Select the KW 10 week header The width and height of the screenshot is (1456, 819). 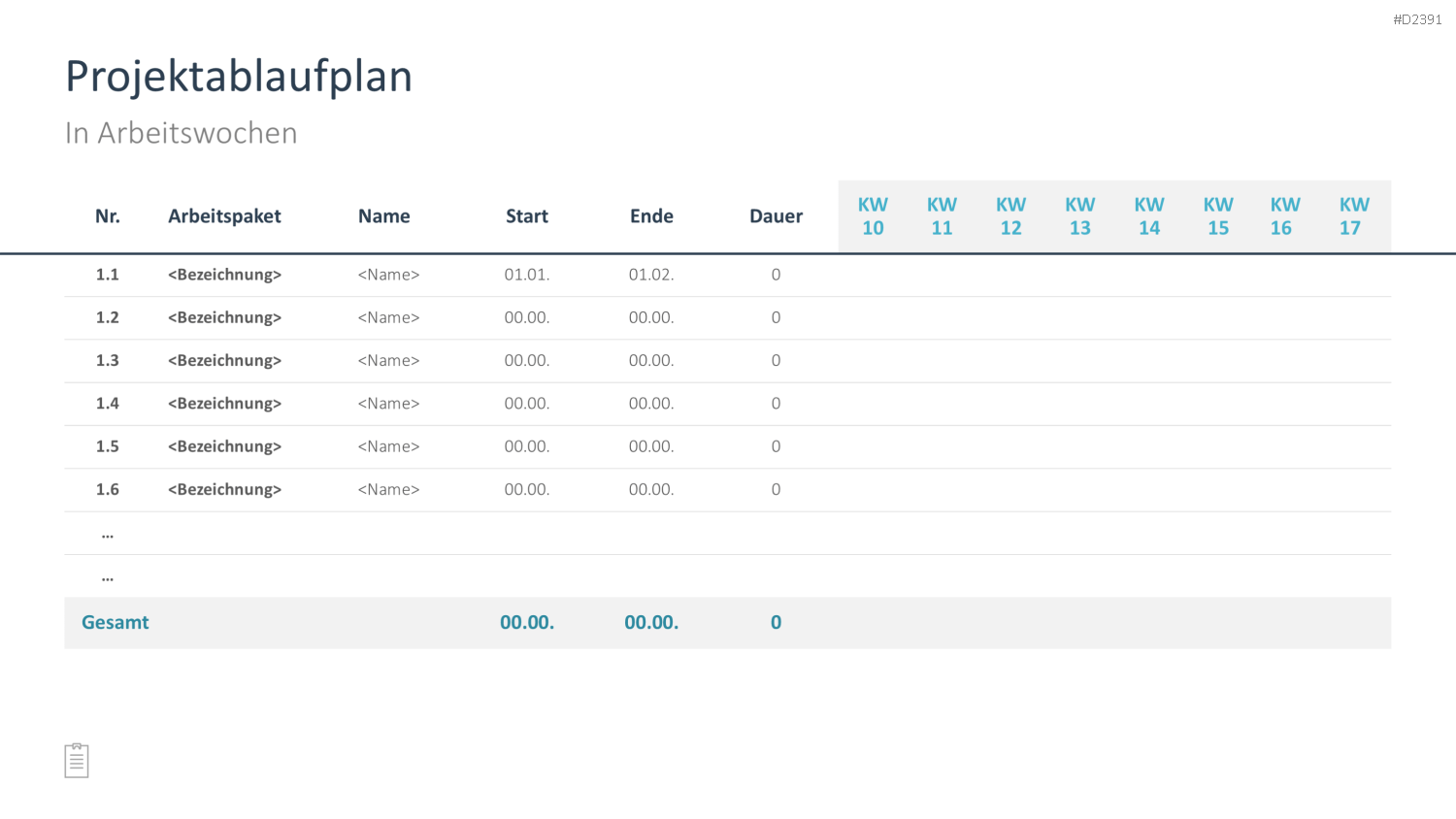(x=873, y=216)
